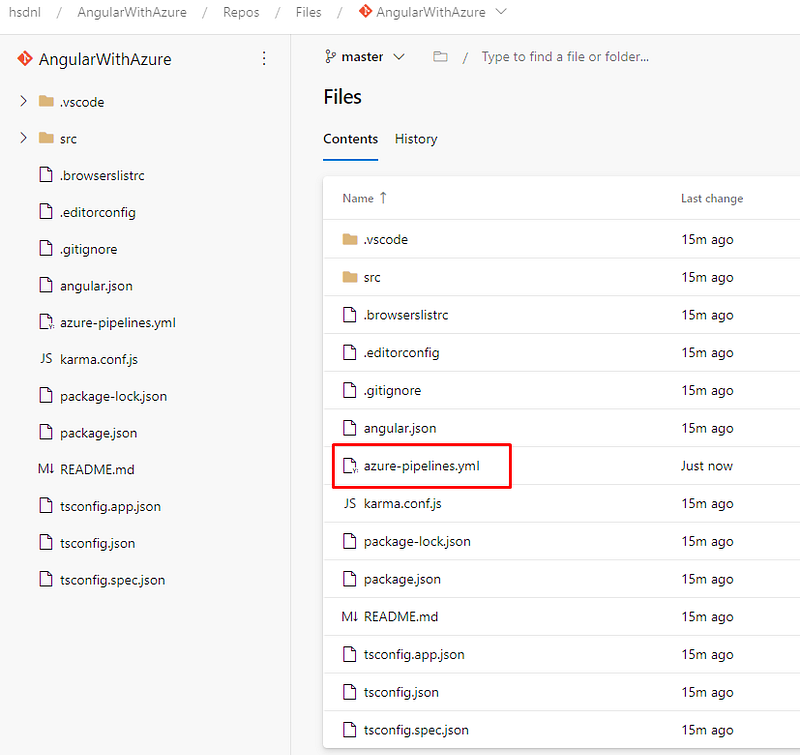Open the src folder in the files list

coord(372,277)
